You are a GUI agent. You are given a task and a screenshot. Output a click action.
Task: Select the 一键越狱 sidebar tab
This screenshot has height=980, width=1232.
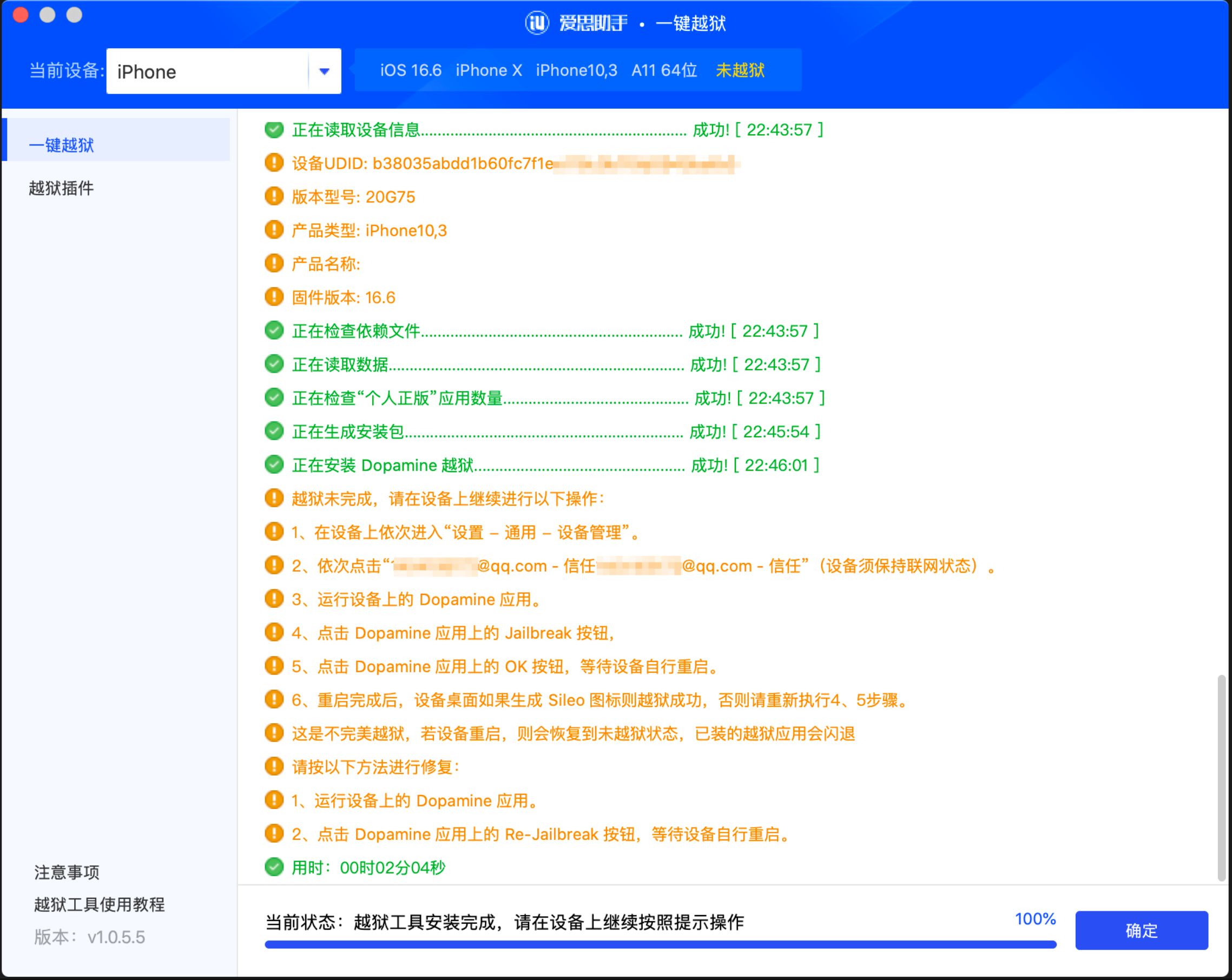click(x=62, y=145)
